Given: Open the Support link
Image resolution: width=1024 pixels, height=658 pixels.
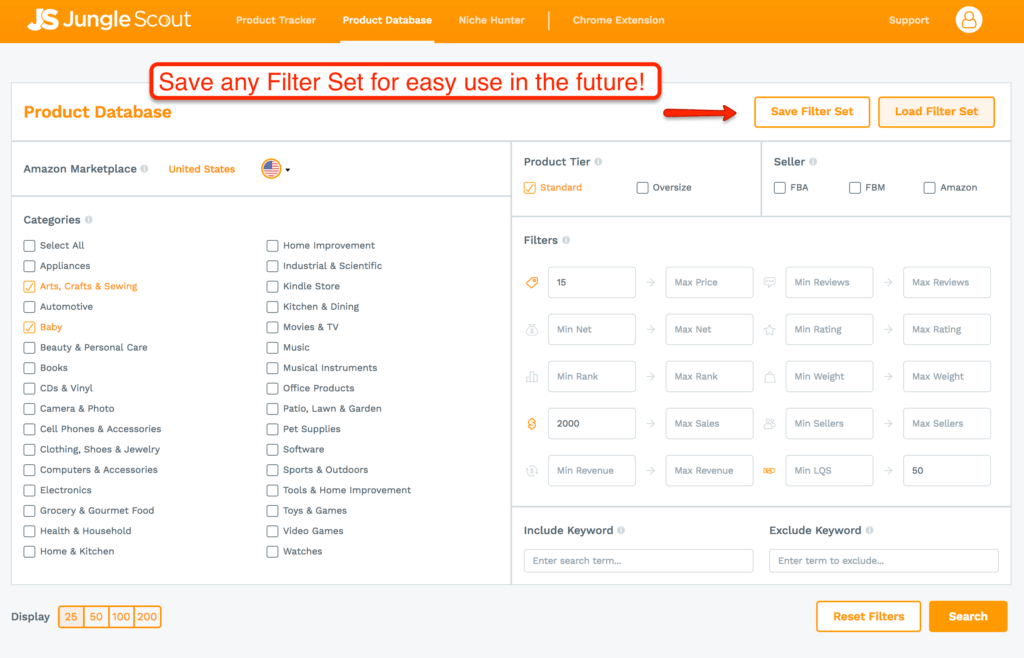Looking at the screenshot, I should pyautogui.click(x=908, y=20).
